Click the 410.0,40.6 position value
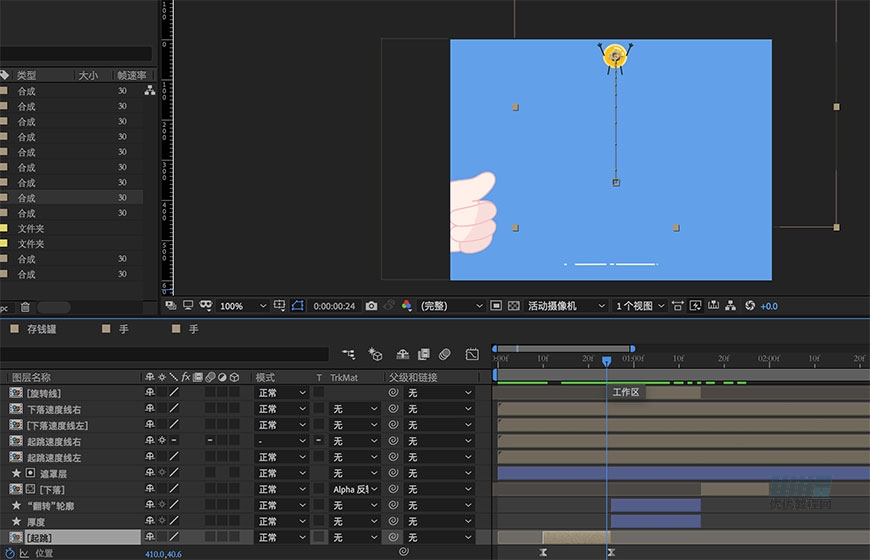Screen dimensions: 870x560 (163, 554)
